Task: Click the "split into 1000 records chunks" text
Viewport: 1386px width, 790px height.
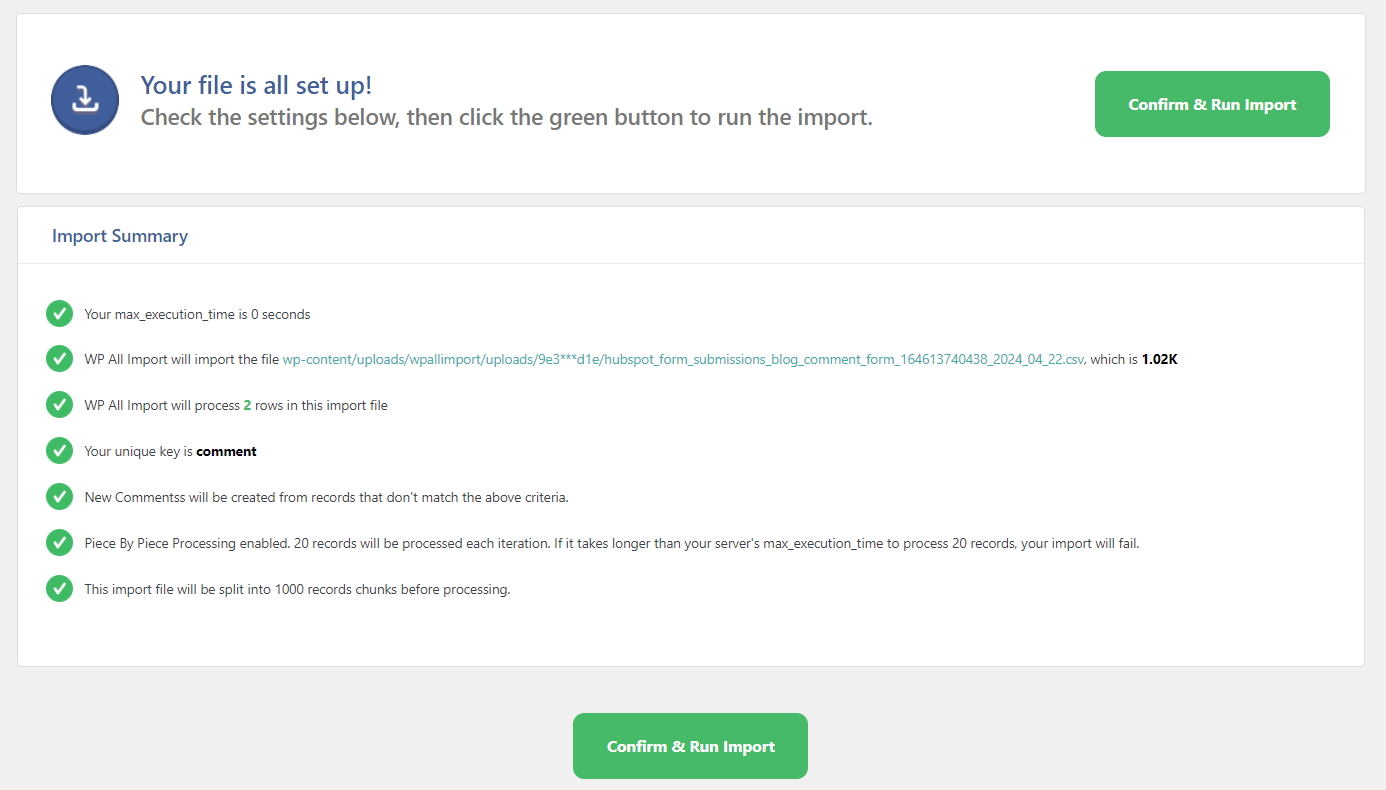Action: (297, 589)
